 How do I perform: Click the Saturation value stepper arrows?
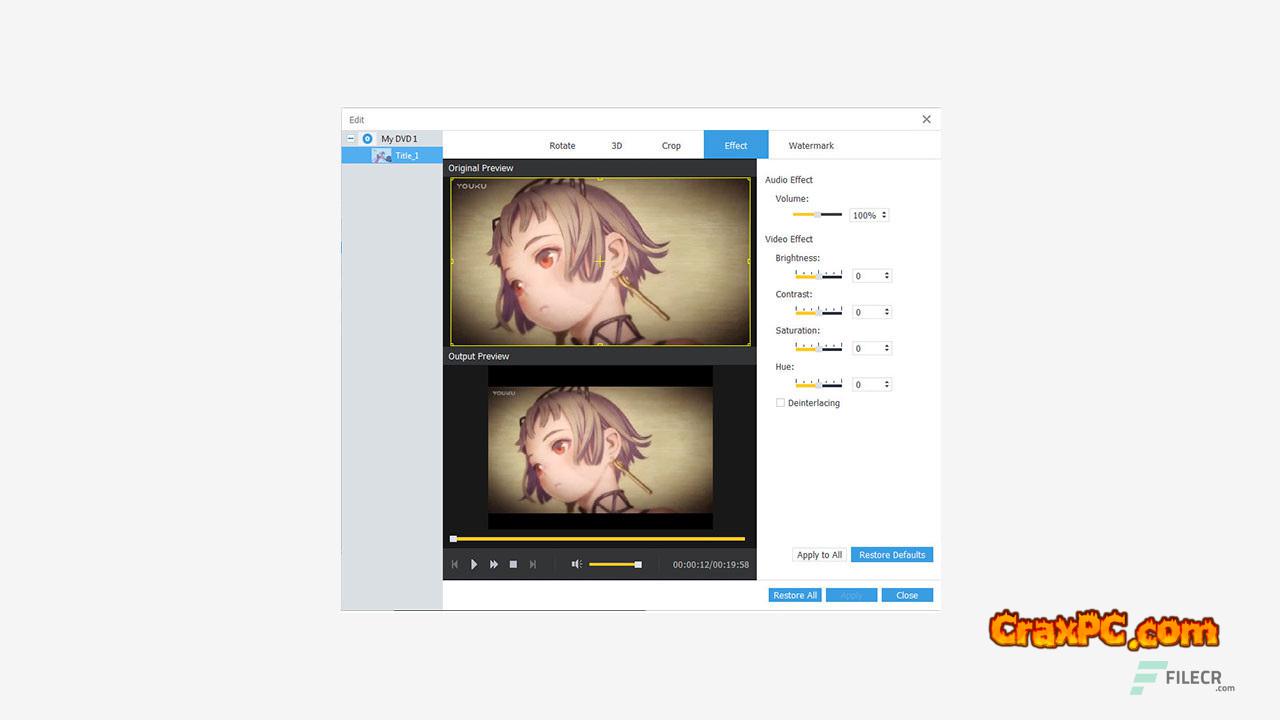pyautogui.click(x=887, y=348)
